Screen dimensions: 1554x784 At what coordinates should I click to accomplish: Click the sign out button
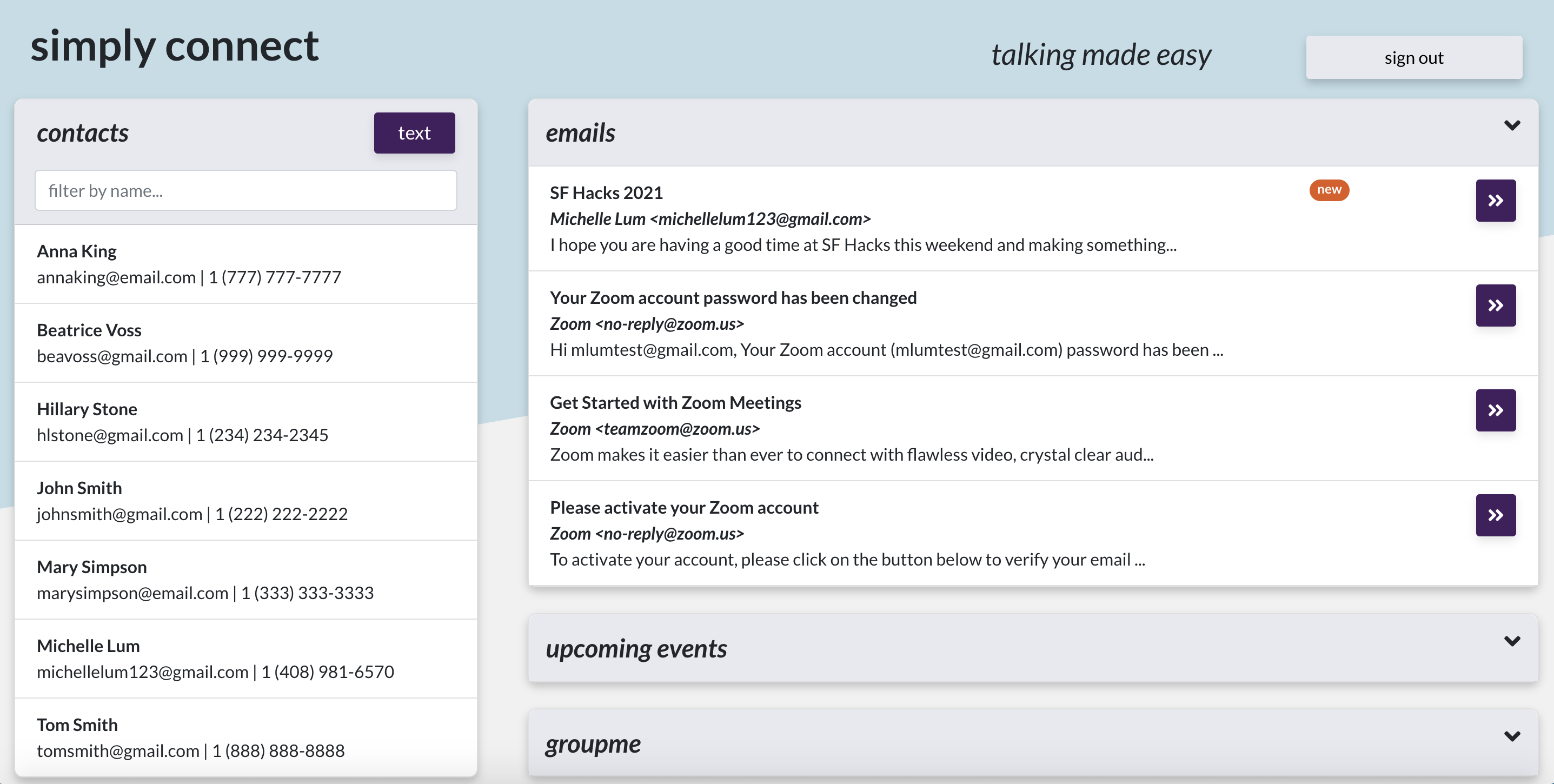1413,57
